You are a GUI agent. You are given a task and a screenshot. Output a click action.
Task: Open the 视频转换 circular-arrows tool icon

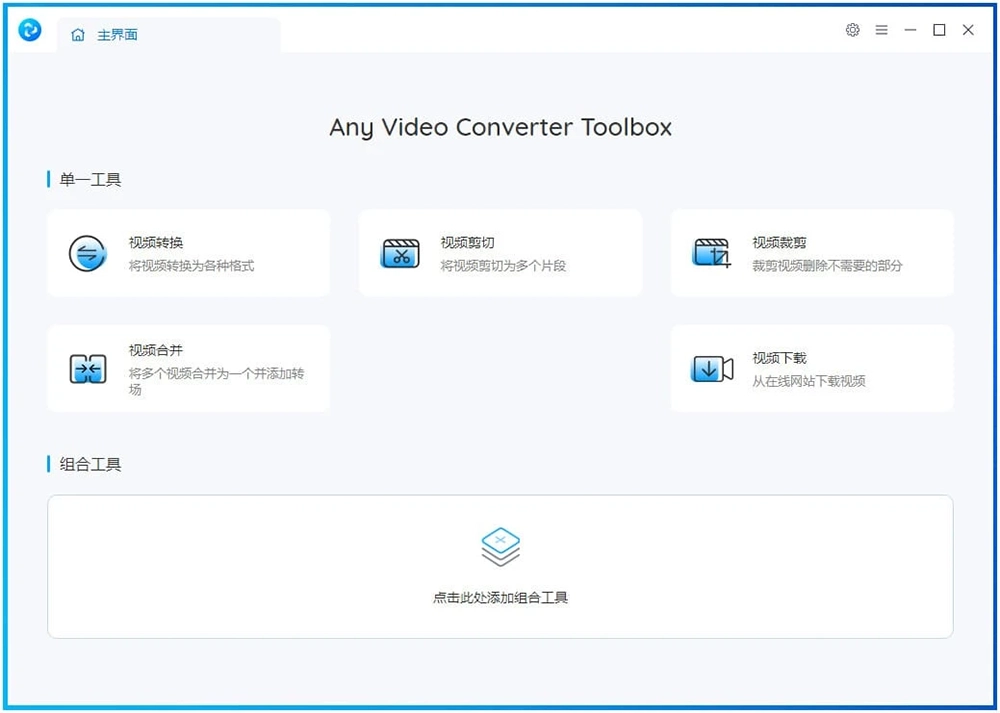(x=87, y=252)
